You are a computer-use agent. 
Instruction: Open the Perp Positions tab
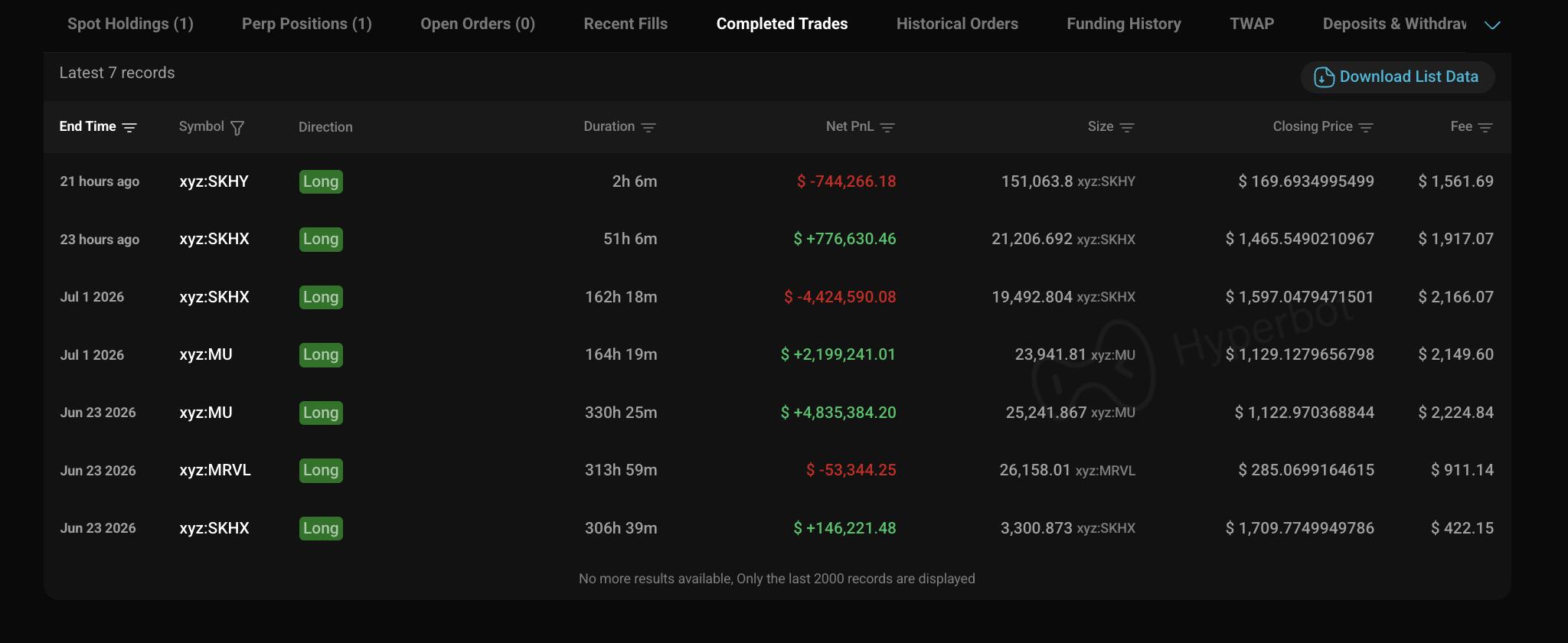click(307, 24)
